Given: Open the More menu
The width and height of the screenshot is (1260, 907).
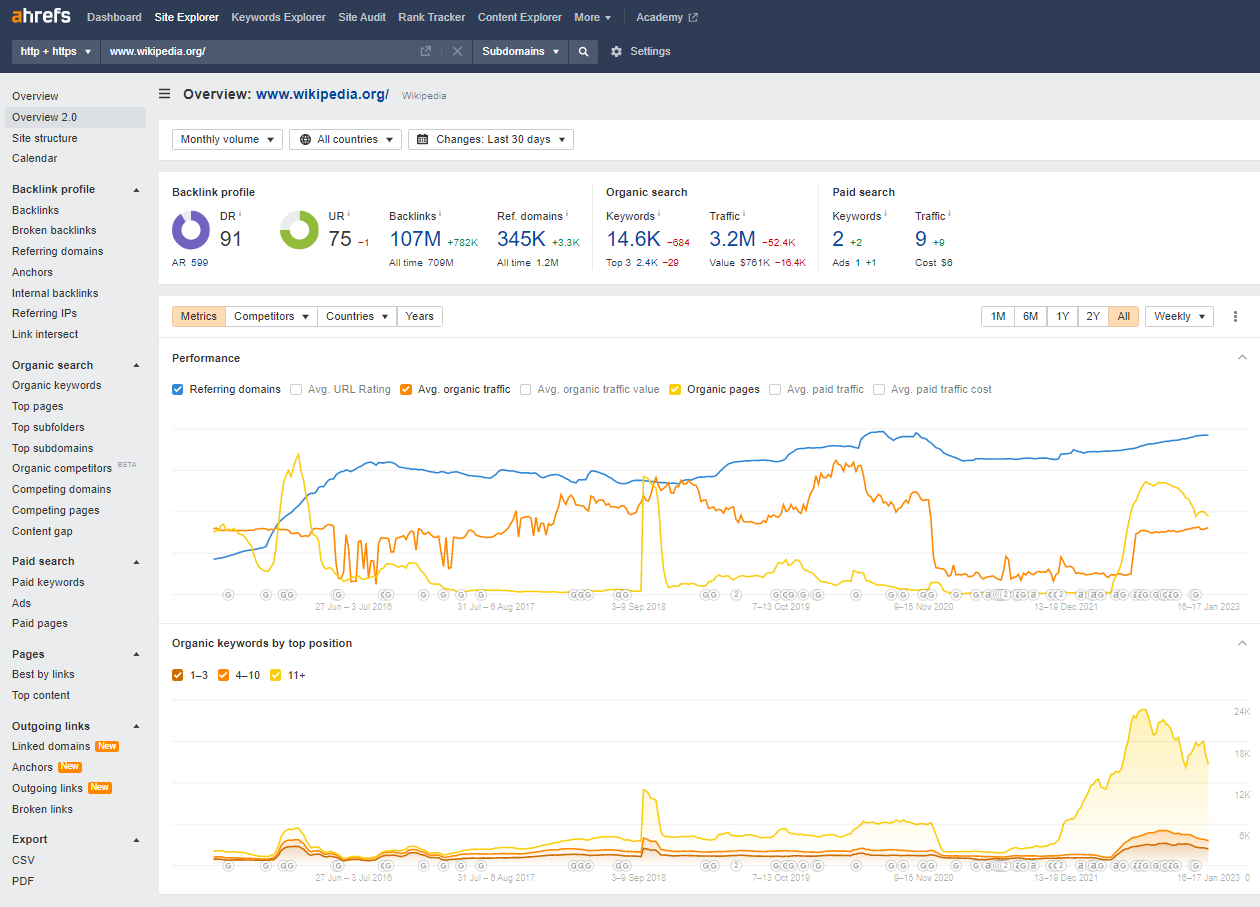Looking at the screenshot, I should tap(592, 17).
